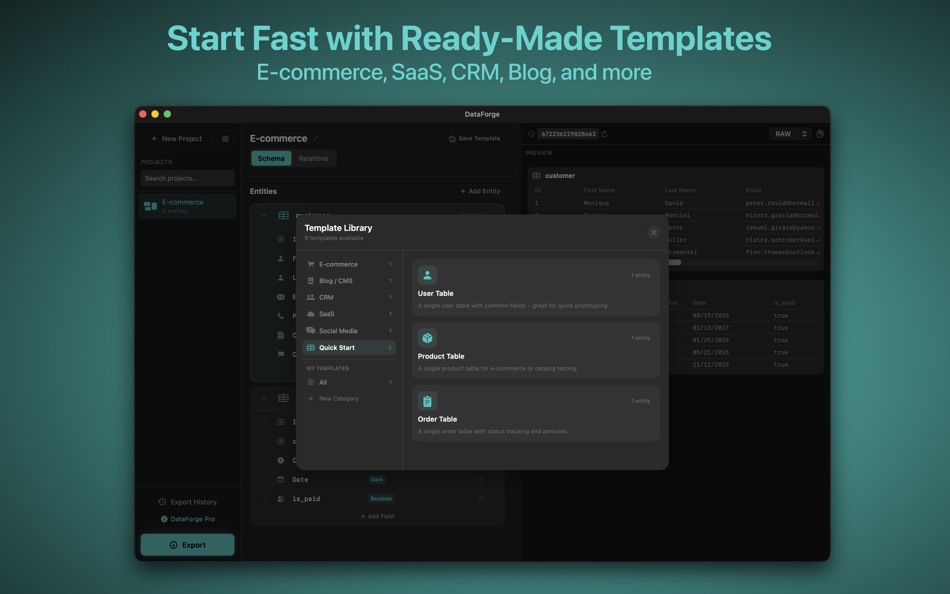
Task: Click the copy icon right of RAW selector
Action: click(x=819, y=133)
